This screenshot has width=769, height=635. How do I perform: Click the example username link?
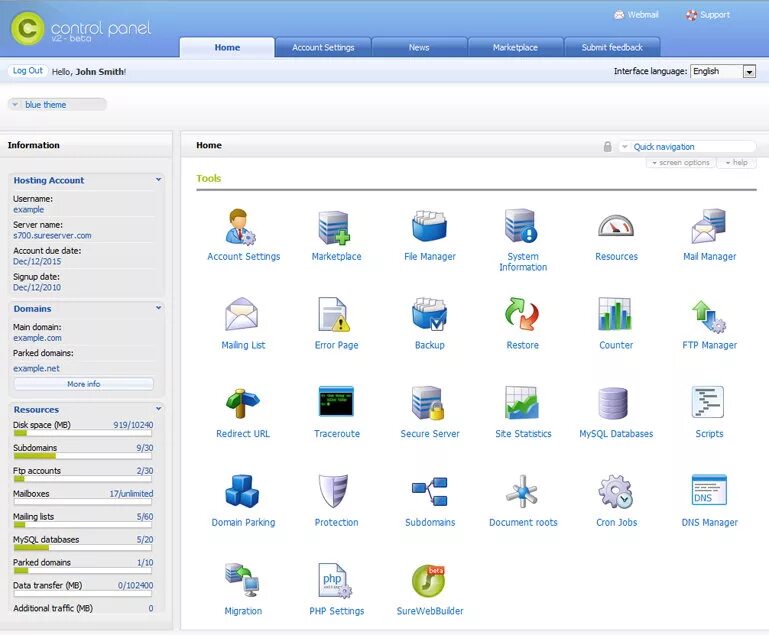[x=28, y=210]
